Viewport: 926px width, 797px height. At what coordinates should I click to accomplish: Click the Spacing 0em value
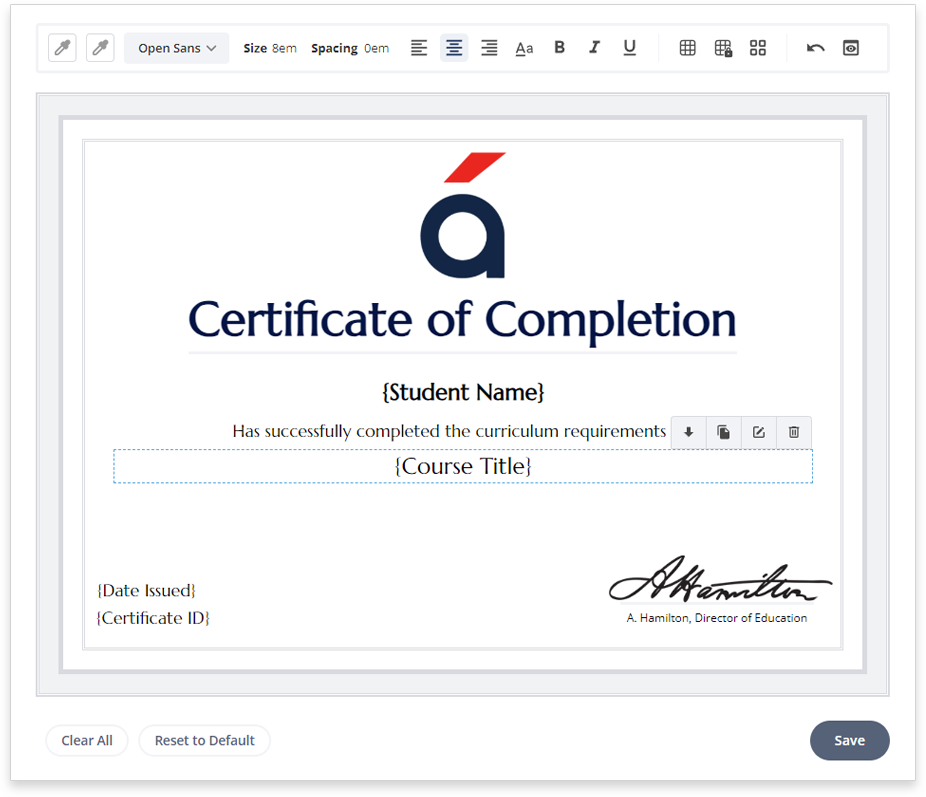379,47
